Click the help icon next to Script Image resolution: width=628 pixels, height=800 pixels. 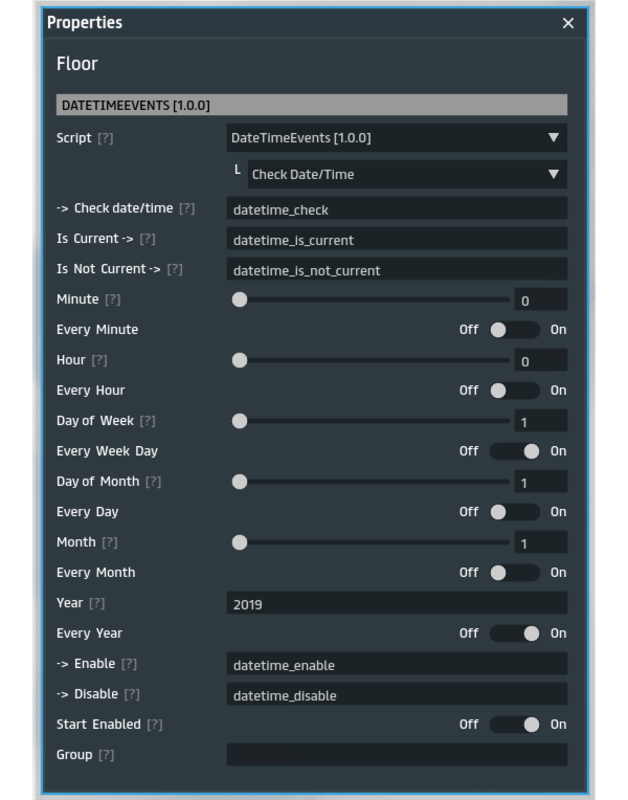[105, 138]
